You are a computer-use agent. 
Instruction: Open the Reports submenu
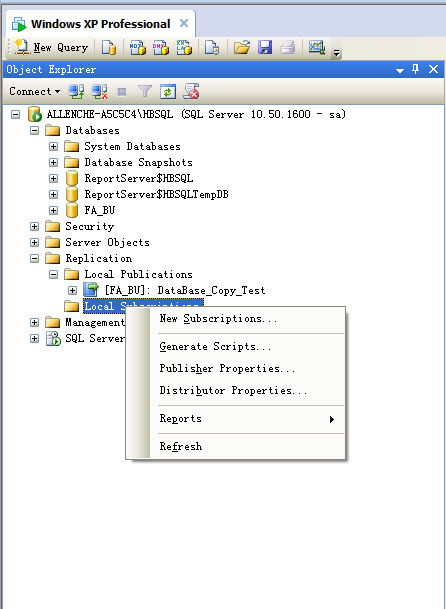(235, 419)
